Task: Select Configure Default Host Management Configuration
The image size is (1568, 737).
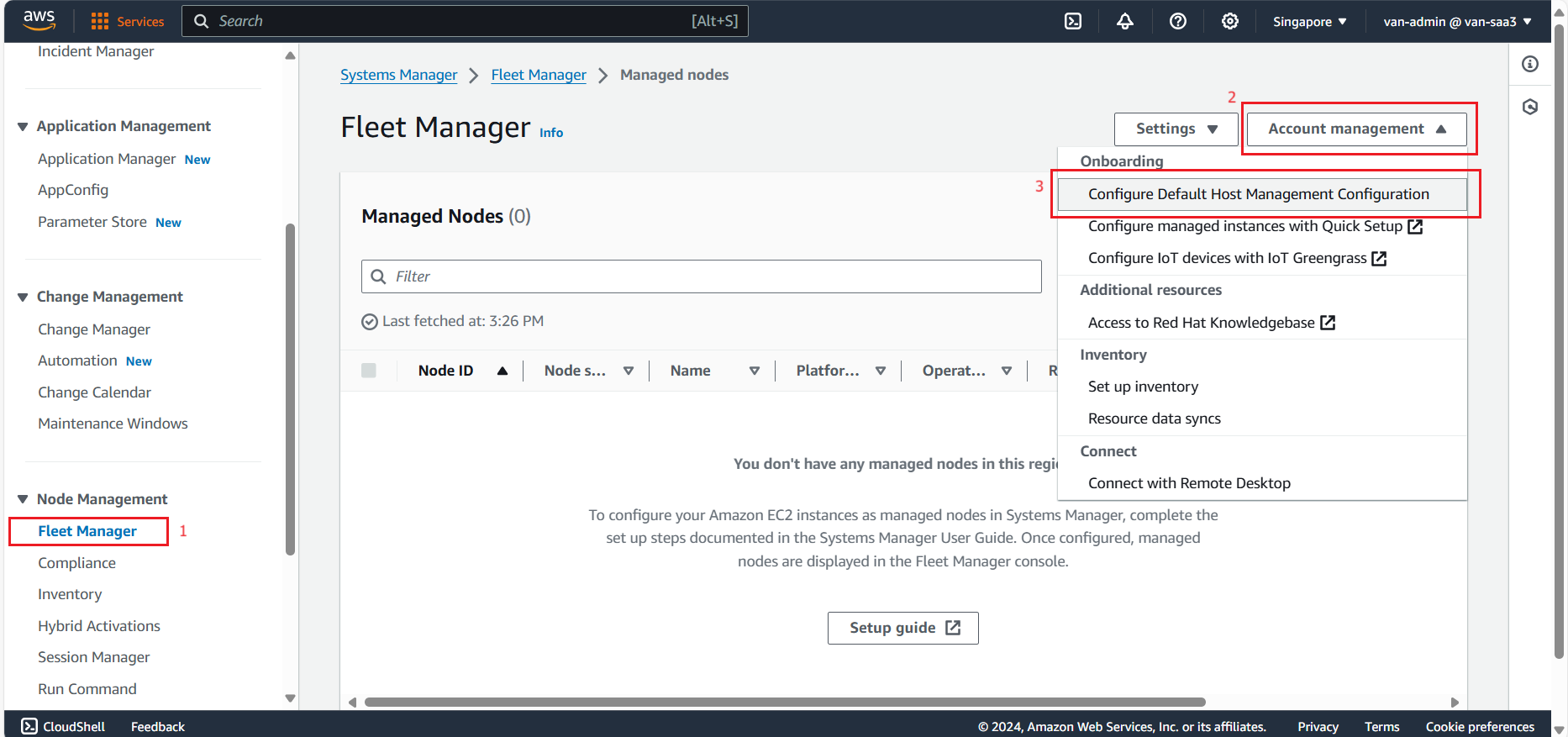Action: pyautogui.click(x=1262, y=194)
